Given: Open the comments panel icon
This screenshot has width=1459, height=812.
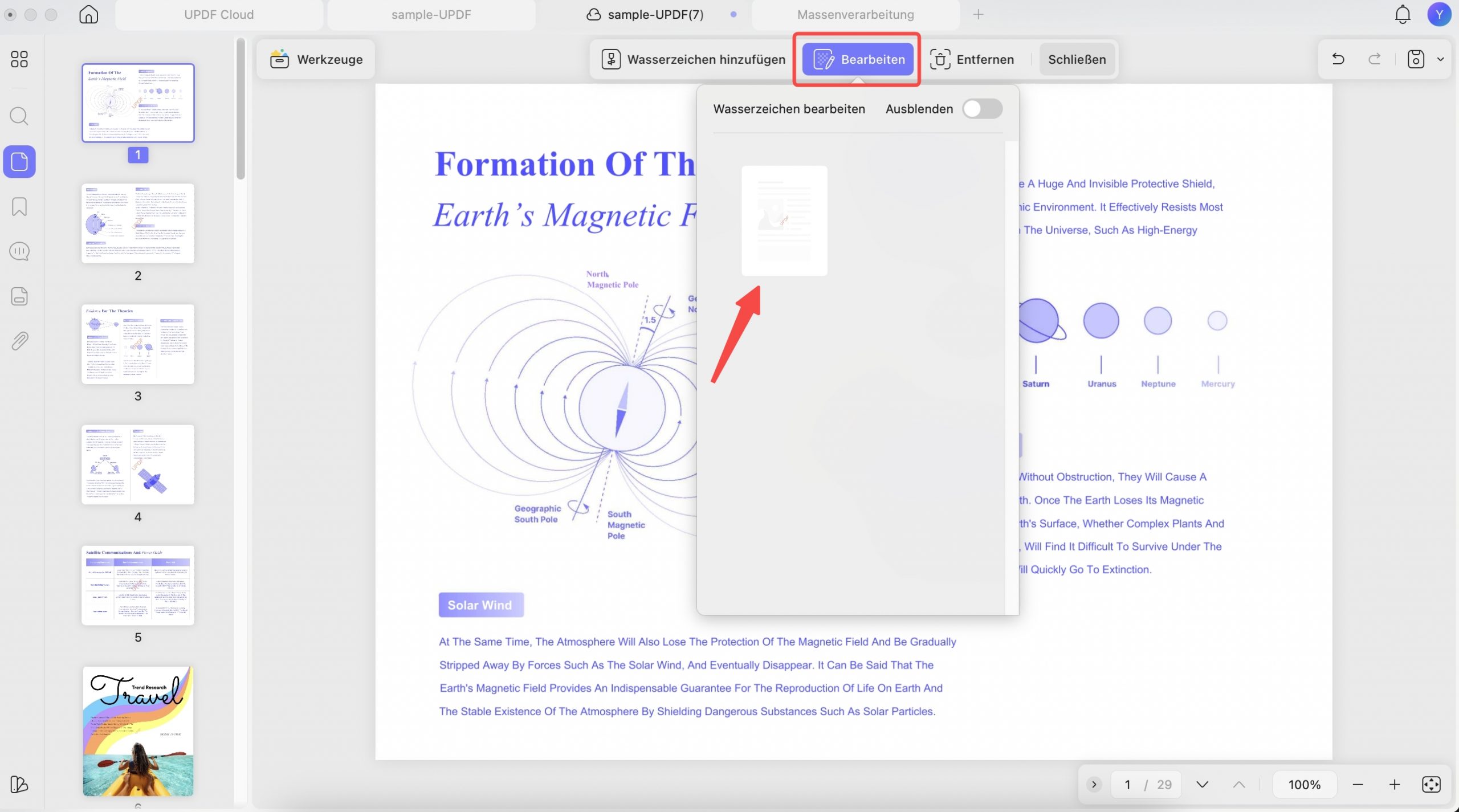Looking at the screenshot, I should [19, 251].
